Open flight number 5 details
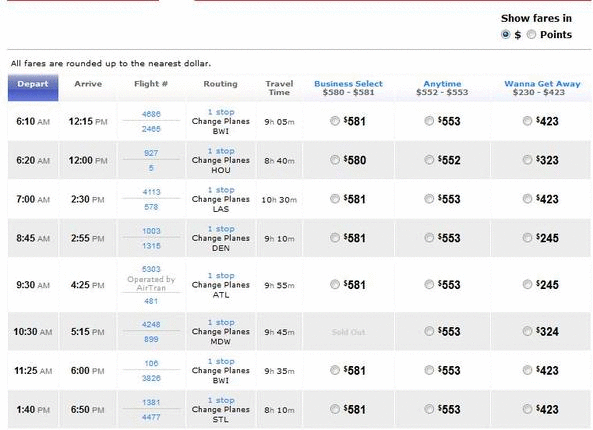This screenshot has width=593, height=430. [x=151, y=168]
